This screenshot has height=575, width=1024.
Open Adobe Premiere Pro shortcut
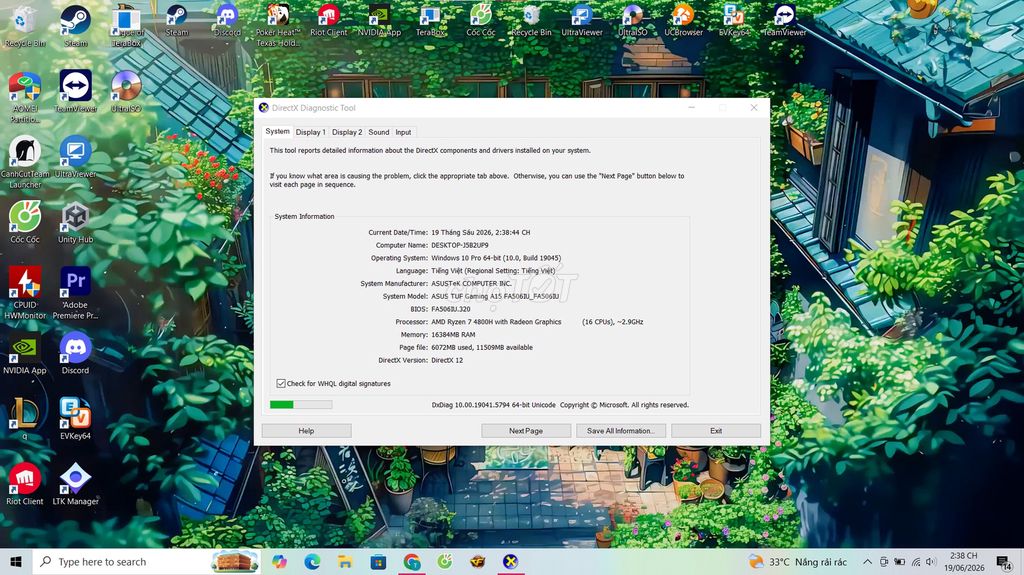tap(75, 292)
